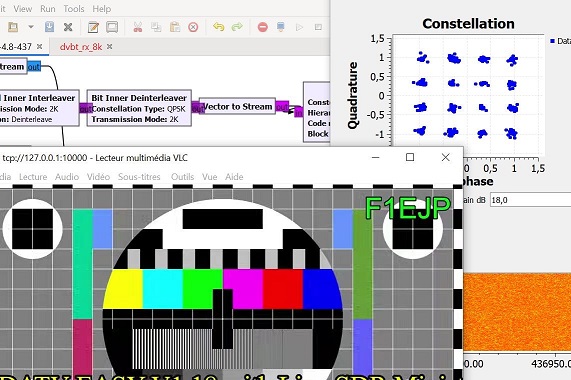
Task: Open the Vue menu in VLC
Action: click(x=209, y=177)
